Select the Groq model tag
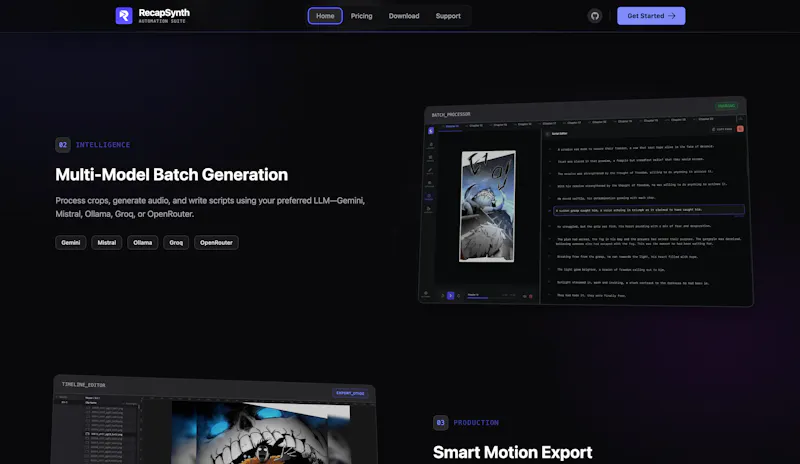 point(176,242)
